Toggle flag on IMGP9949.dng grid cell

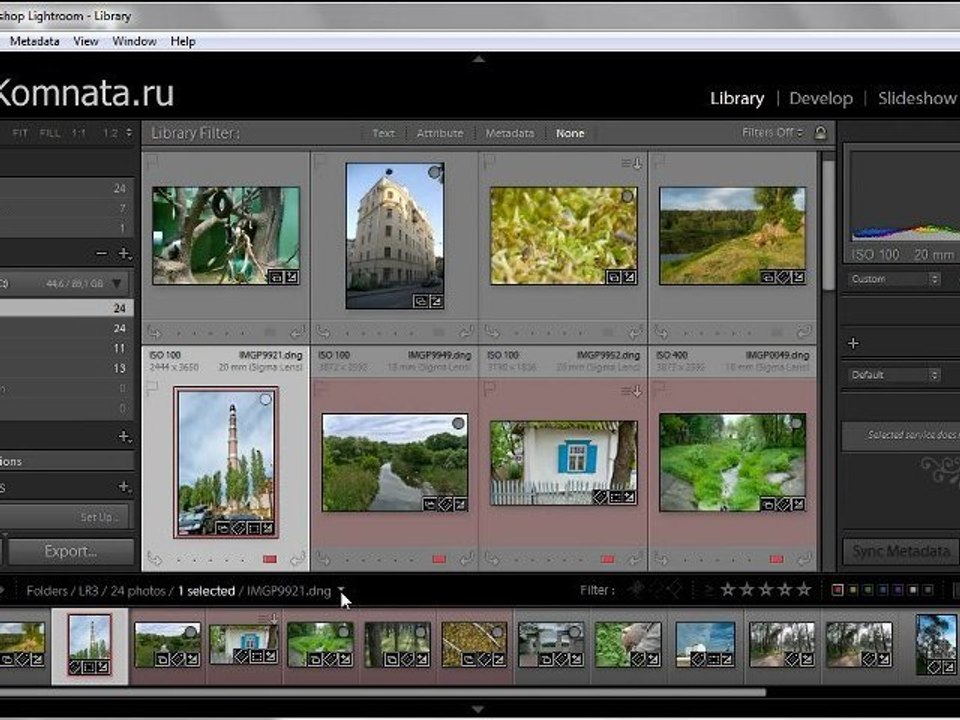pyautogui.click(x=320, y=388)
